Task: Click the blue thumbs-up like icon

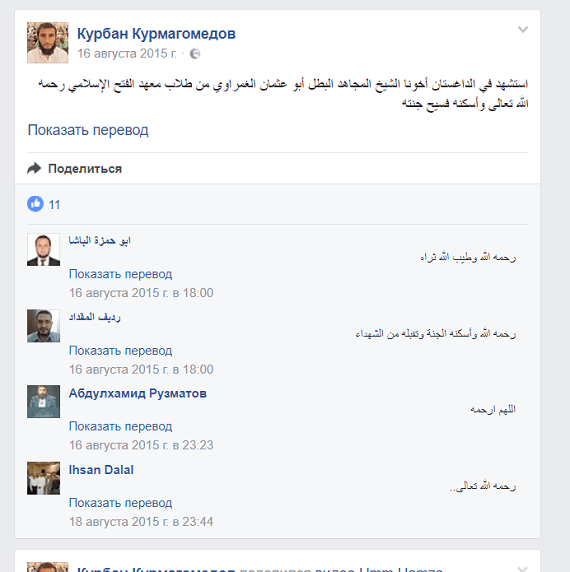Action: [35, 204]
